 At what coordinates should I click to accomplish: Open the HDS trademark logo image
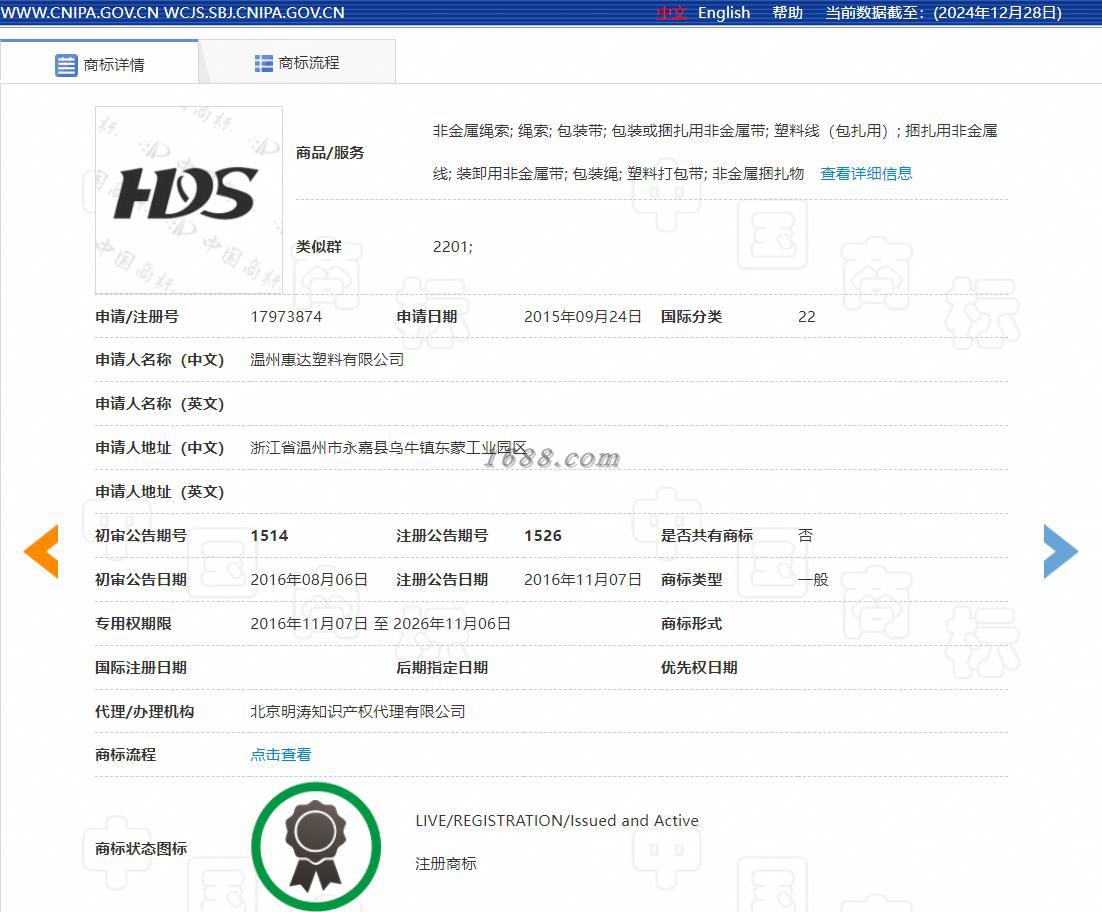[x=189, y=200]
